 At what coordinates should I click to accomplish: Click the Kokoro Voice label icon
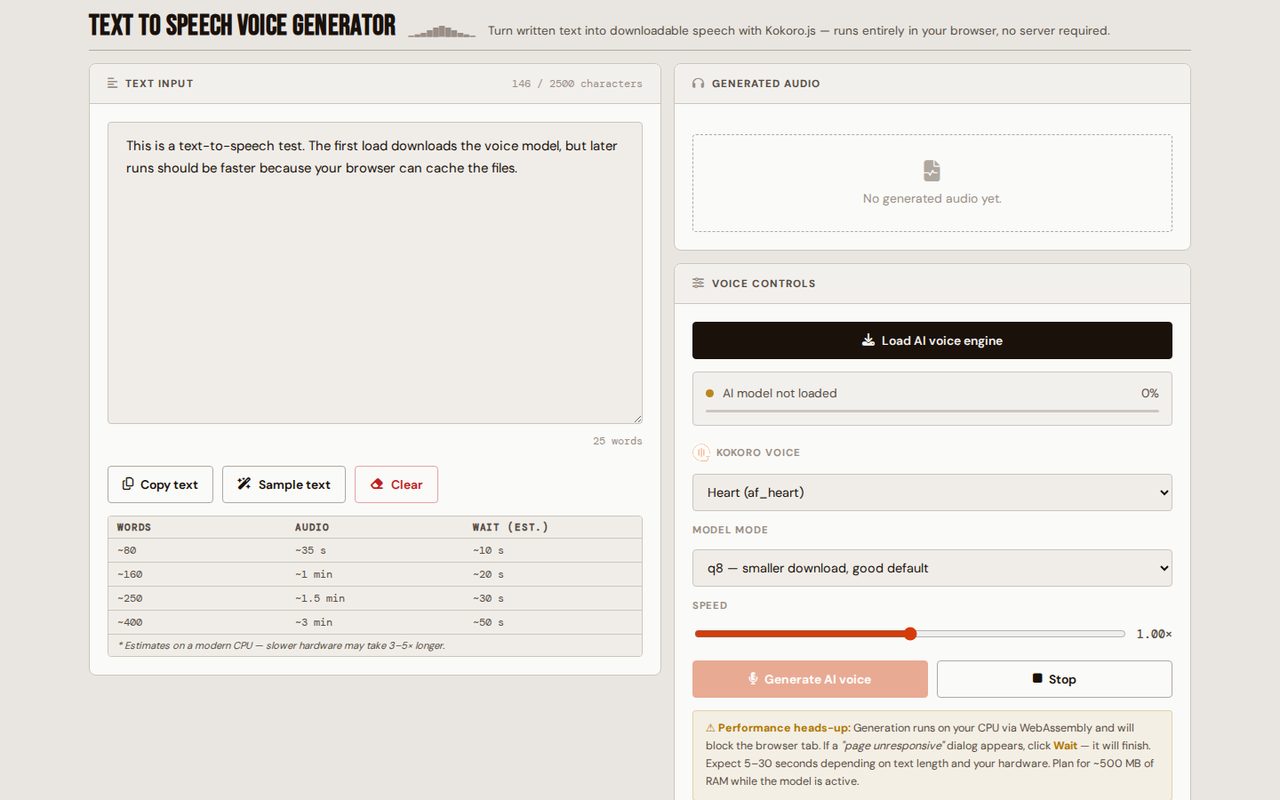coord(701,452)
